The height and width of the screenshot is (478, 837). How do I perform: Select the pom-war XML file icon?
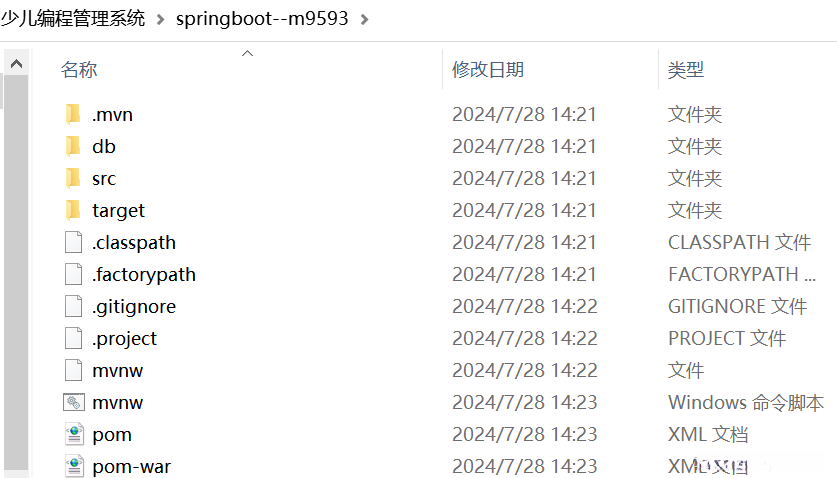click(74, 466)
